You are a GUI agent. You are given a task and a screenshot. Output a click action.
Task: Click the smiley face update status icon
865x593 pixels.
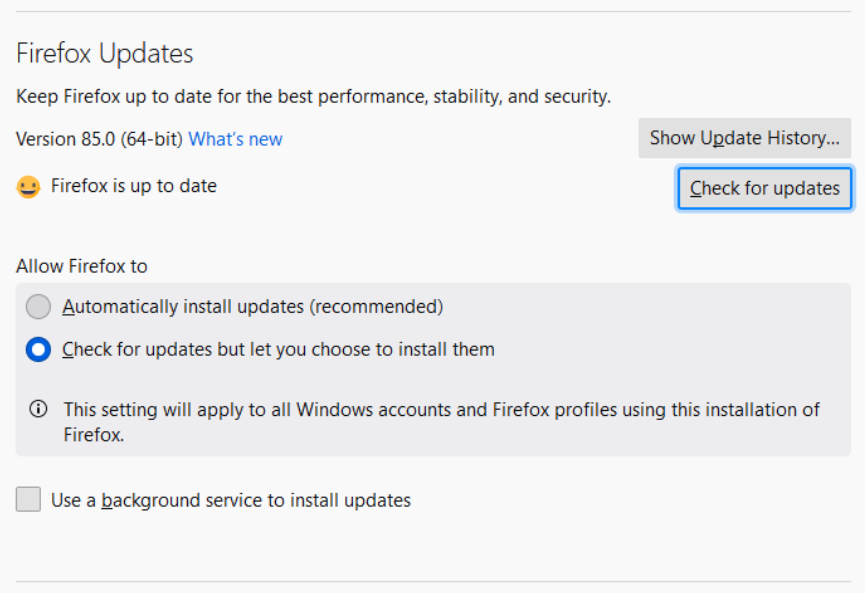point(28,187)
